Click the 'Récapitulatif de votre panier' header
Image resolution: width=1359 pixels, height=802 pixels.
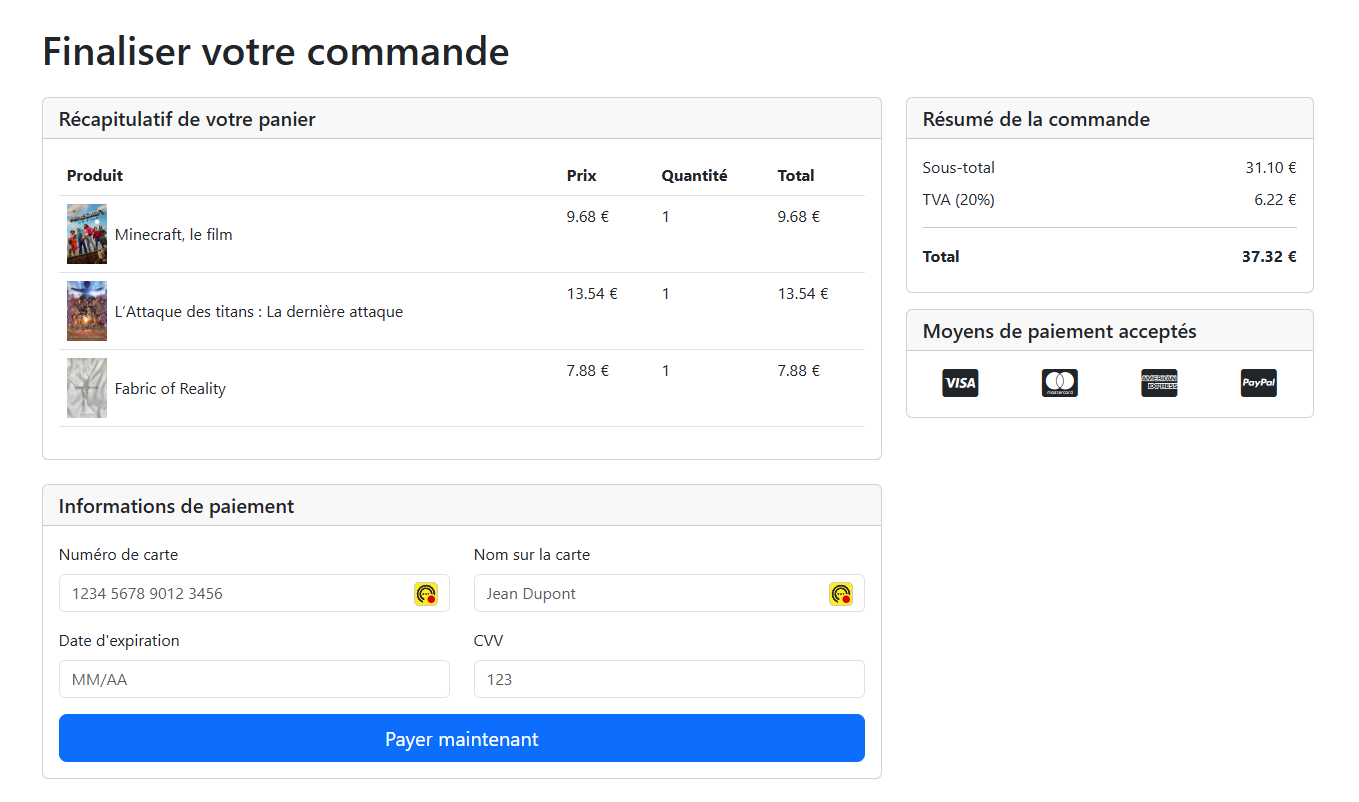click(186, 118)
